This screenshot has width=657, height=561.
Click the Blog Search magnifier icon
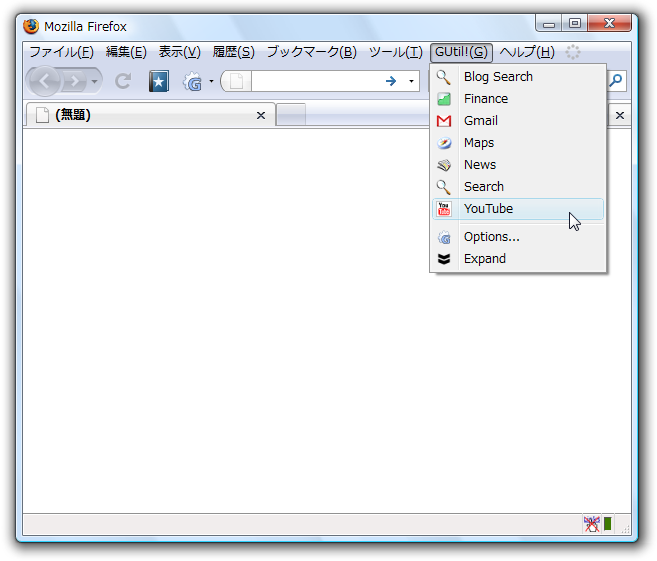(x=444, y=77)
